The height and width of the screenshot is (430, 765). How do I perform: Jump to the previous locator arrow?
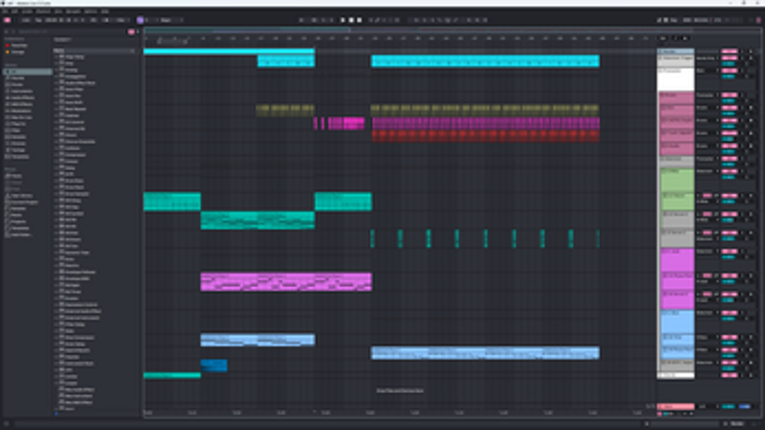(x=676, y=39)
